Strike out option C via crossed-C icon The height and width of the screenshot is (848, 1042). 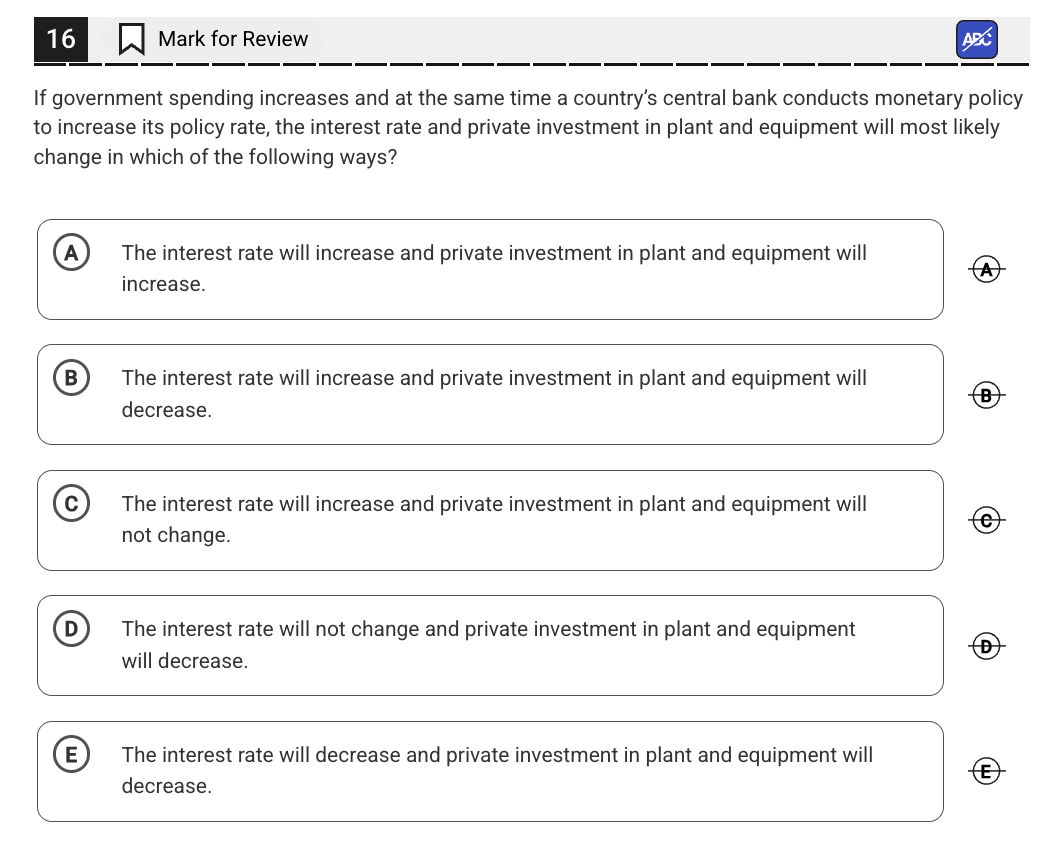[x=987, y=520]
